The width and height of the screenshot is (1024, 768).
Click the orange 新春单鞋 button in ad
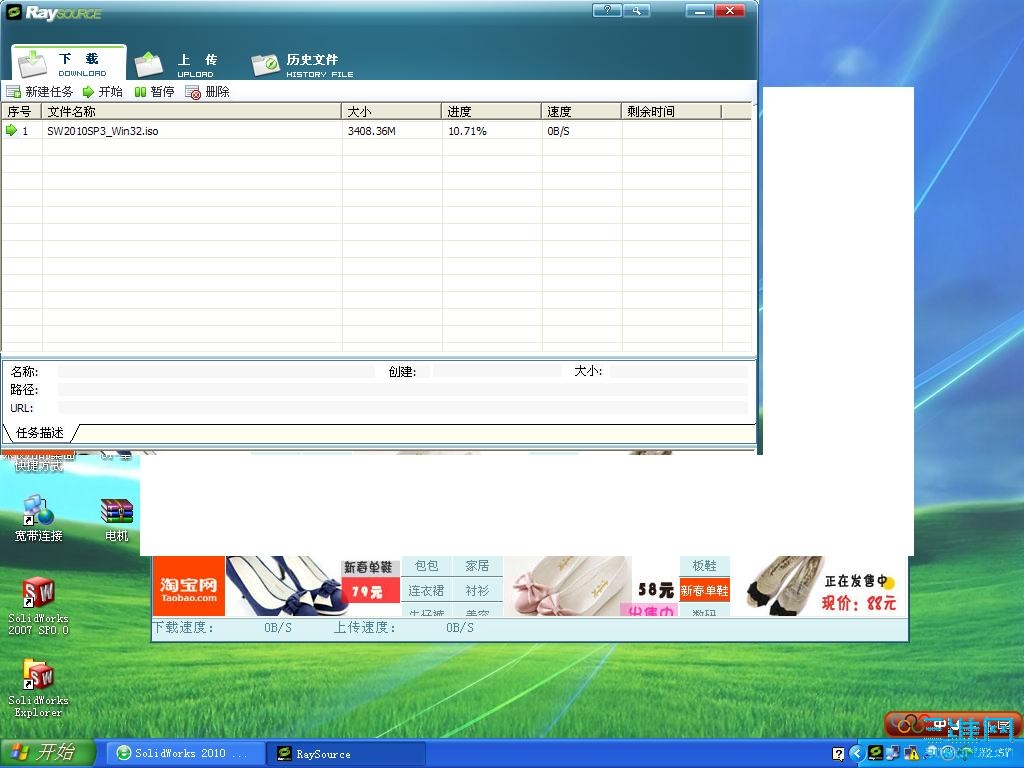704,590
